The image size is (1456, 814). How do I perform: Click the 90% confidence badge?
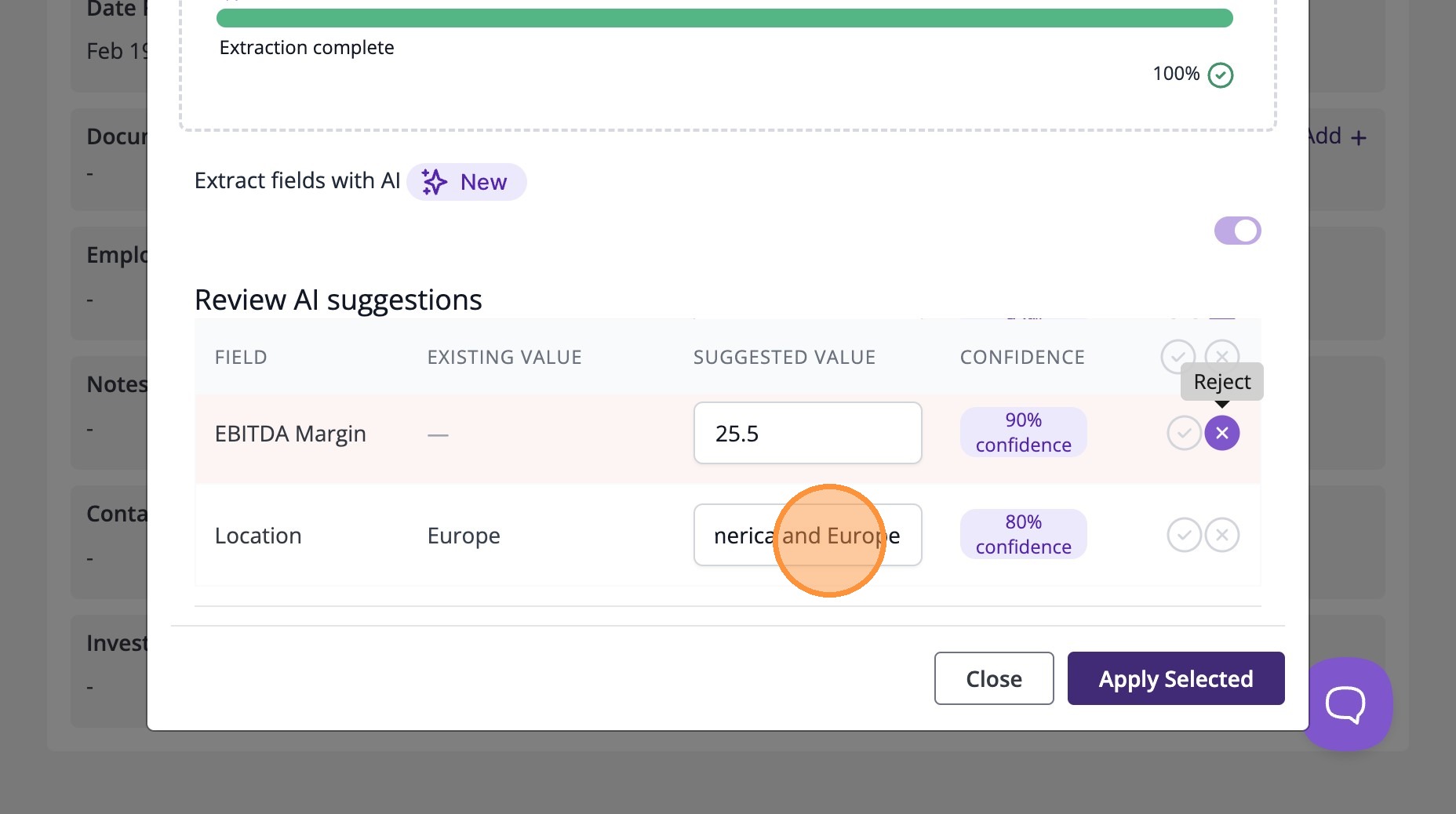tap(1023, 432)
